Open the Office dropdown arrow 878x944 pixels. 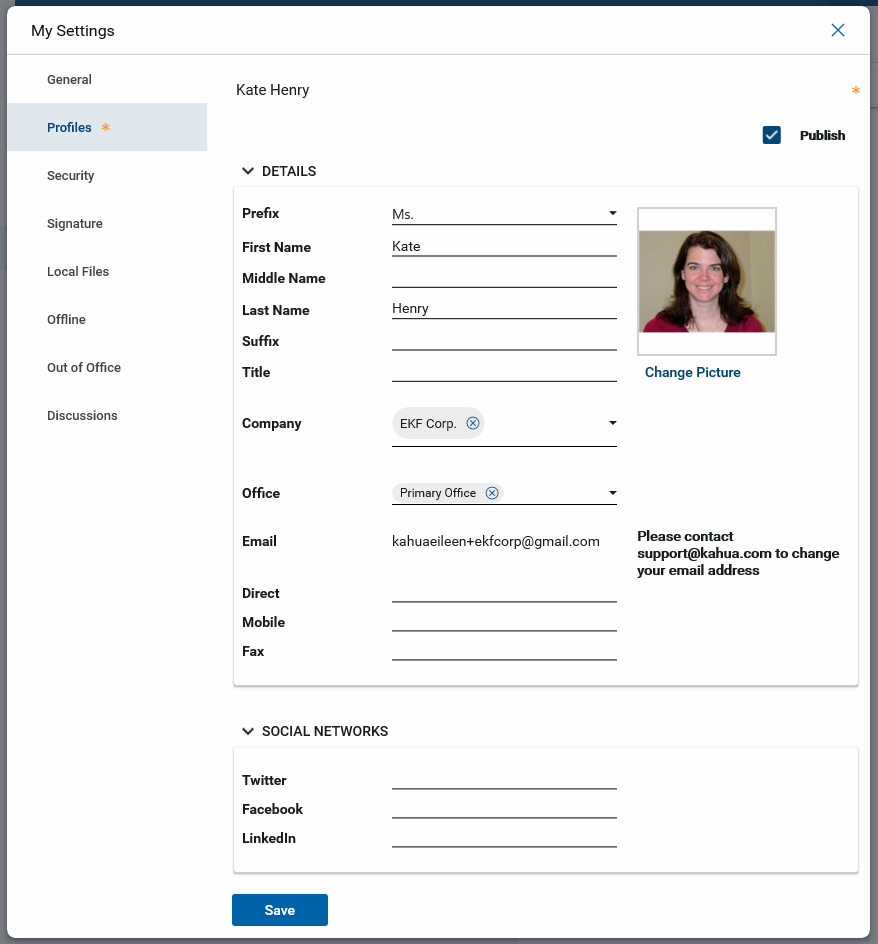612,493
